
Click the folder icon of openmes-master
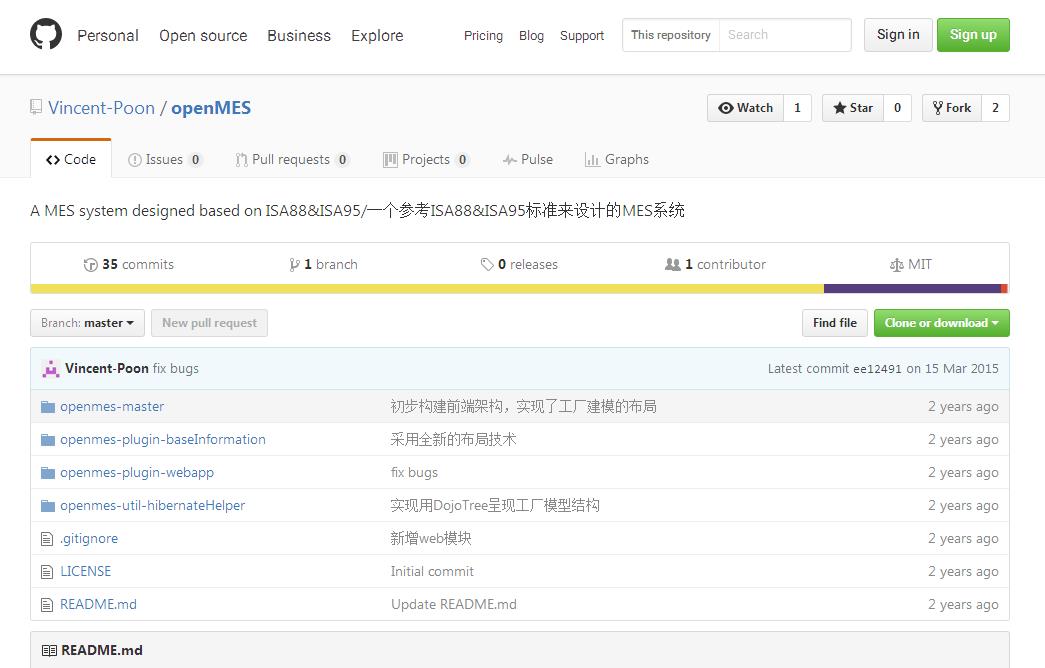(48, 407)
